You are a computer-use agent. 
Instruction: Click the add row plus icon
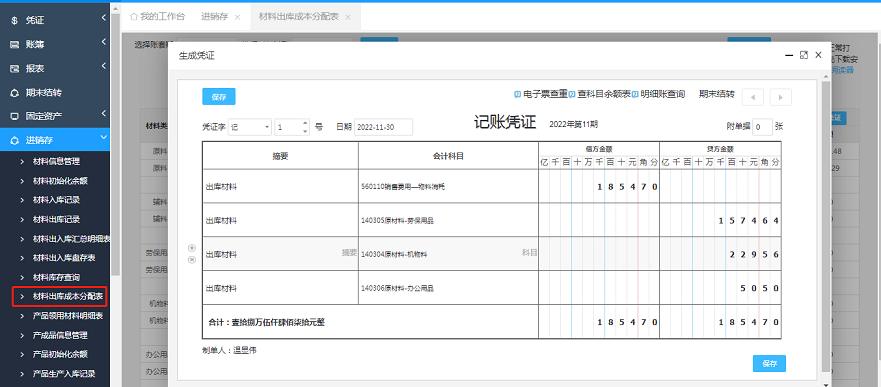click(192, 248)
